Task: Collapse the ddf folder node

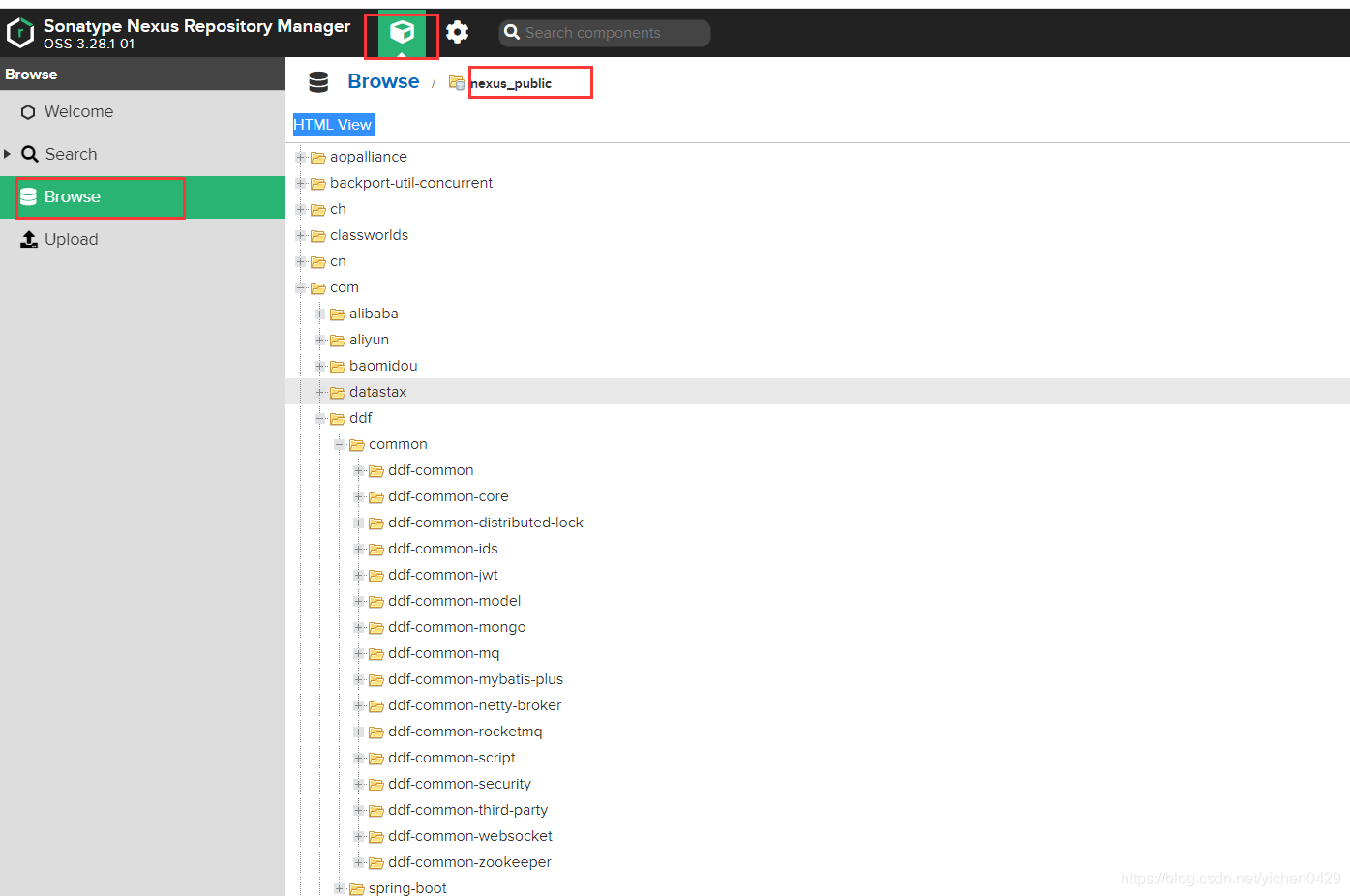Action: point(320,418)
